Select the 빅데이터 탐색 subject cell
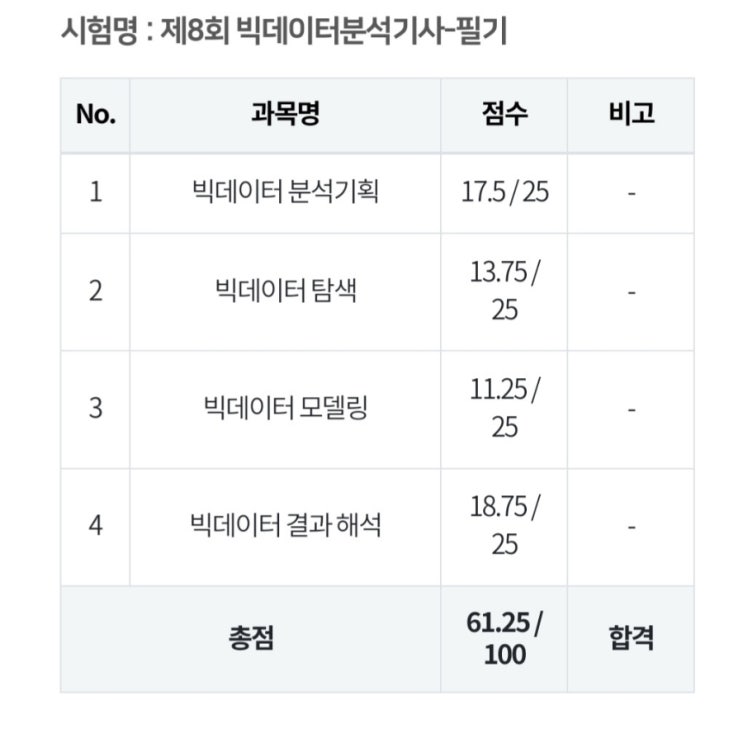Screen dimensions: 743x743 click(x=285, y=292)
